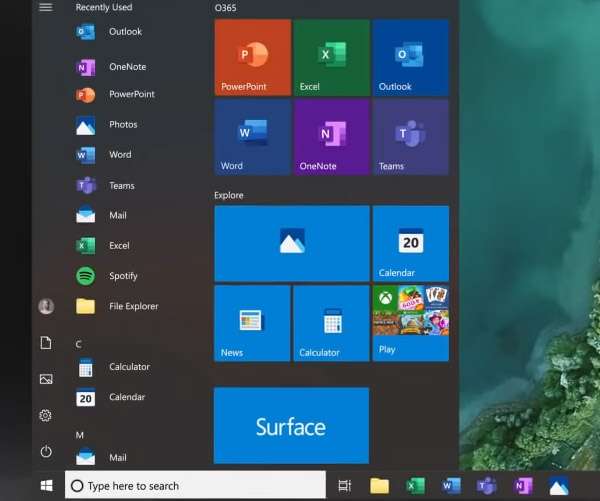
Task: Click the letter C app list header
Action: tap(79, 345)
